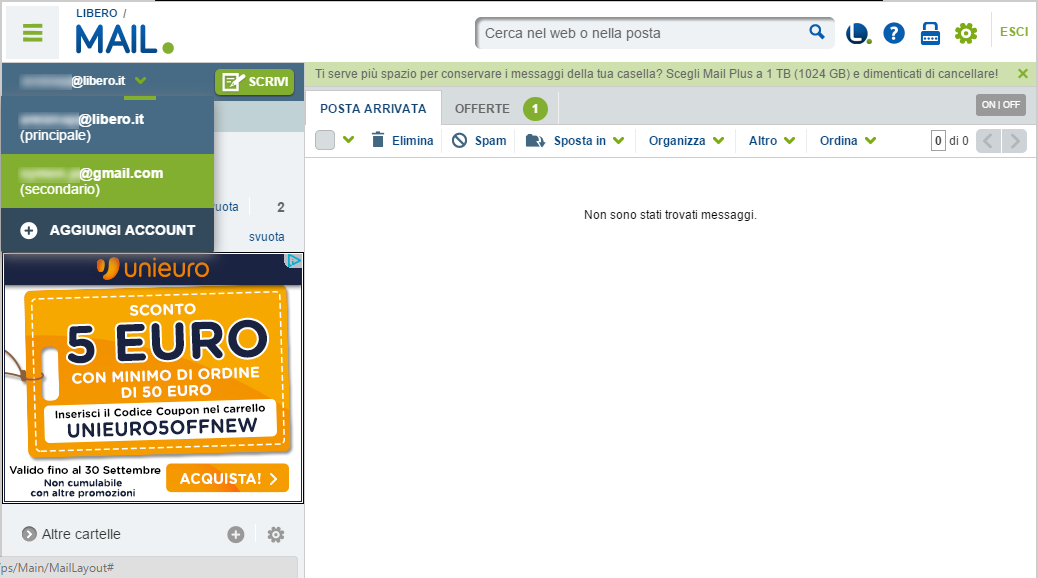1038x578 pixels.
Task: Select the gmail.com secondary account
Action: point(107,181)
